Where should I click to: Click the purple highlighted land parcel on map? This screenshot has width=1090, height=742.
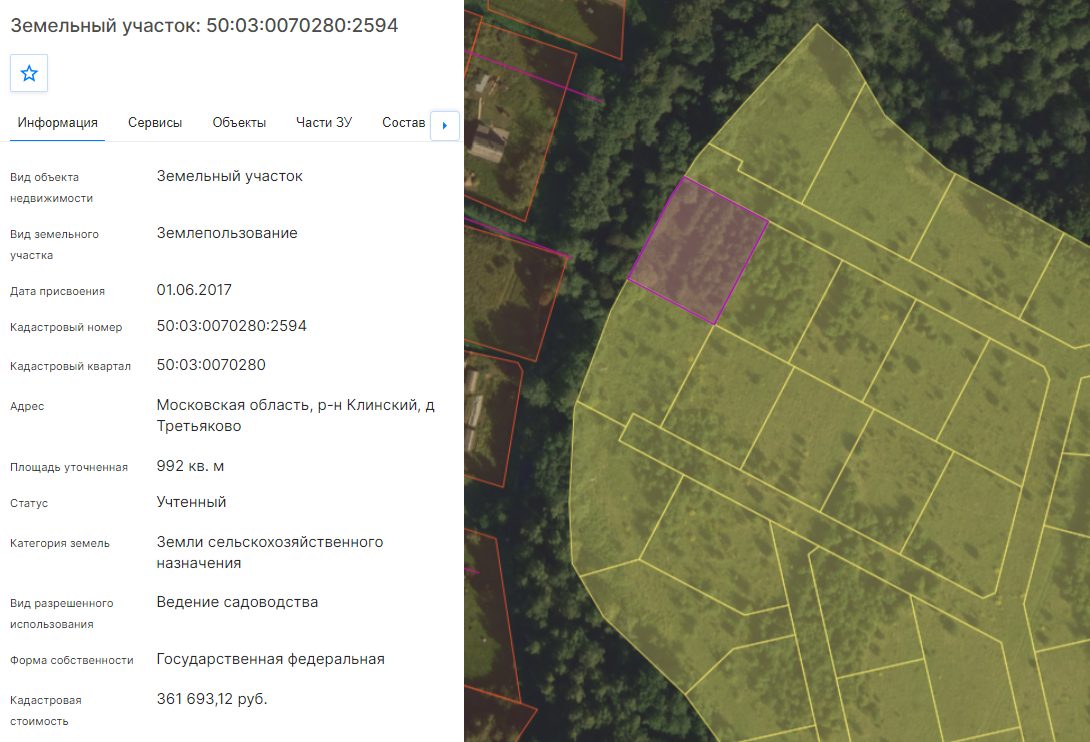698,250
